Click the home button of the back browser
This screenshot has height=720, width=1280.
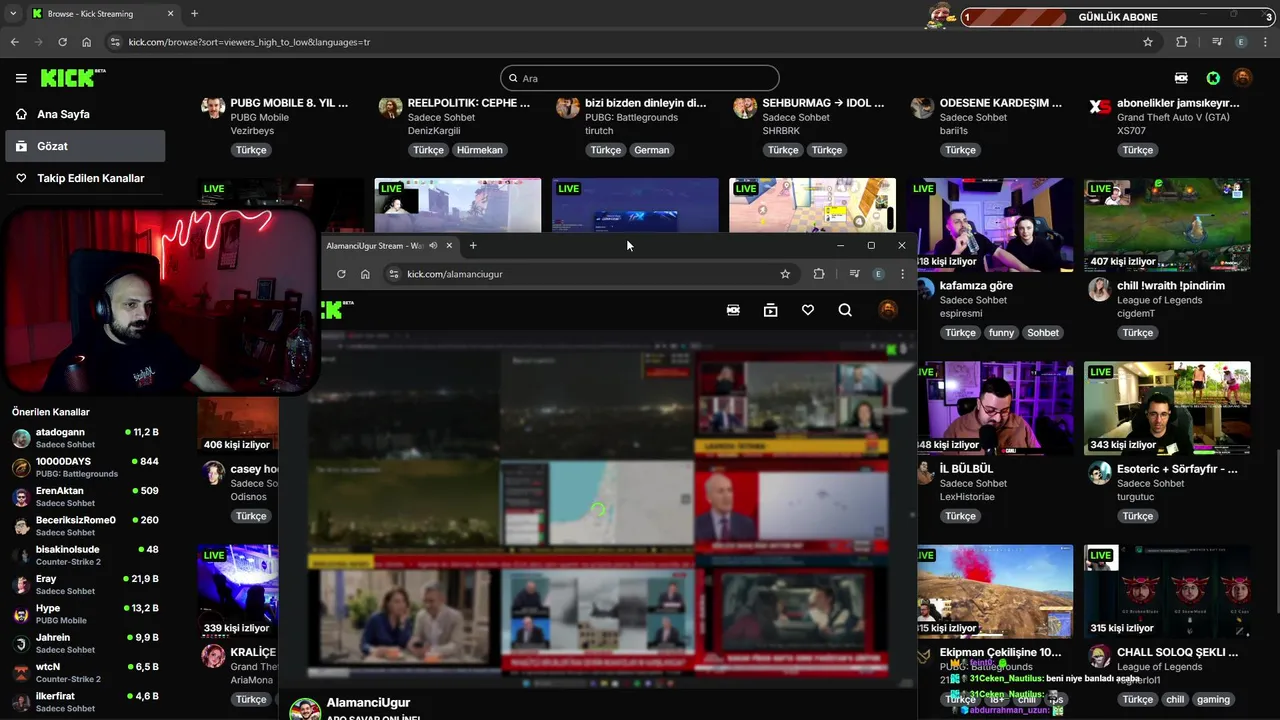[x=87, y=42]
